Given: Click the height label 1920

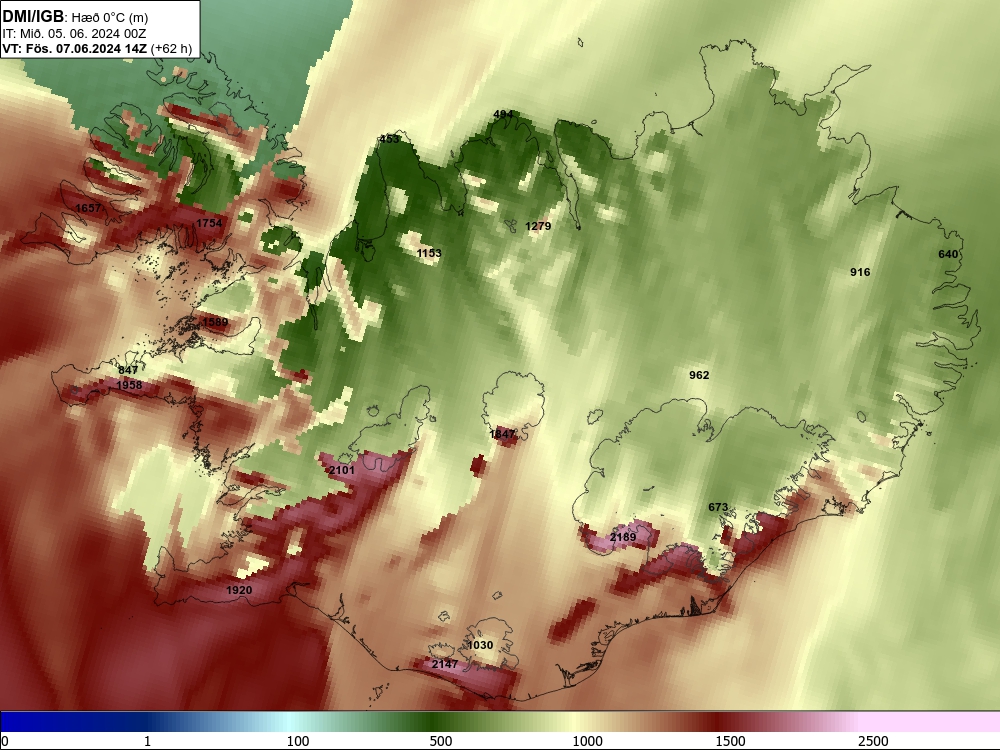Looking at the screenshot, I should tap(239, 590).
